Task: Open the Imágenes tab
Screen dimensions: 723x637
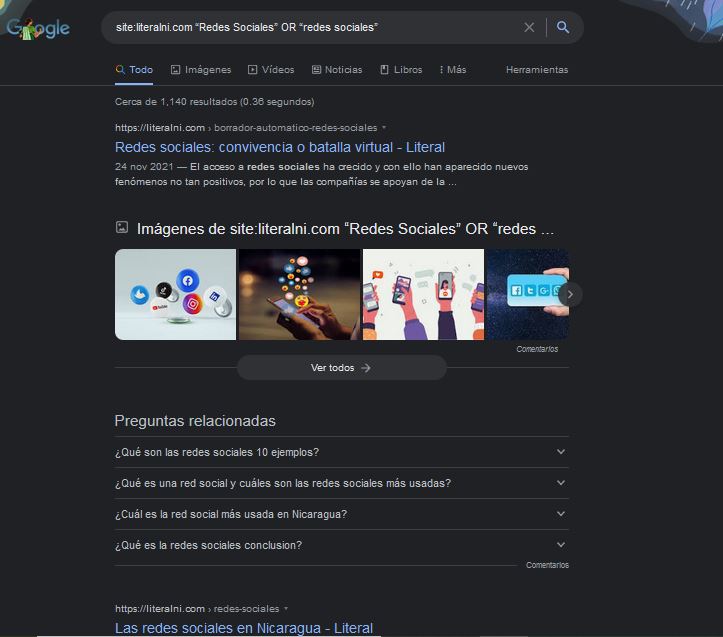Action: coord(201,70)
